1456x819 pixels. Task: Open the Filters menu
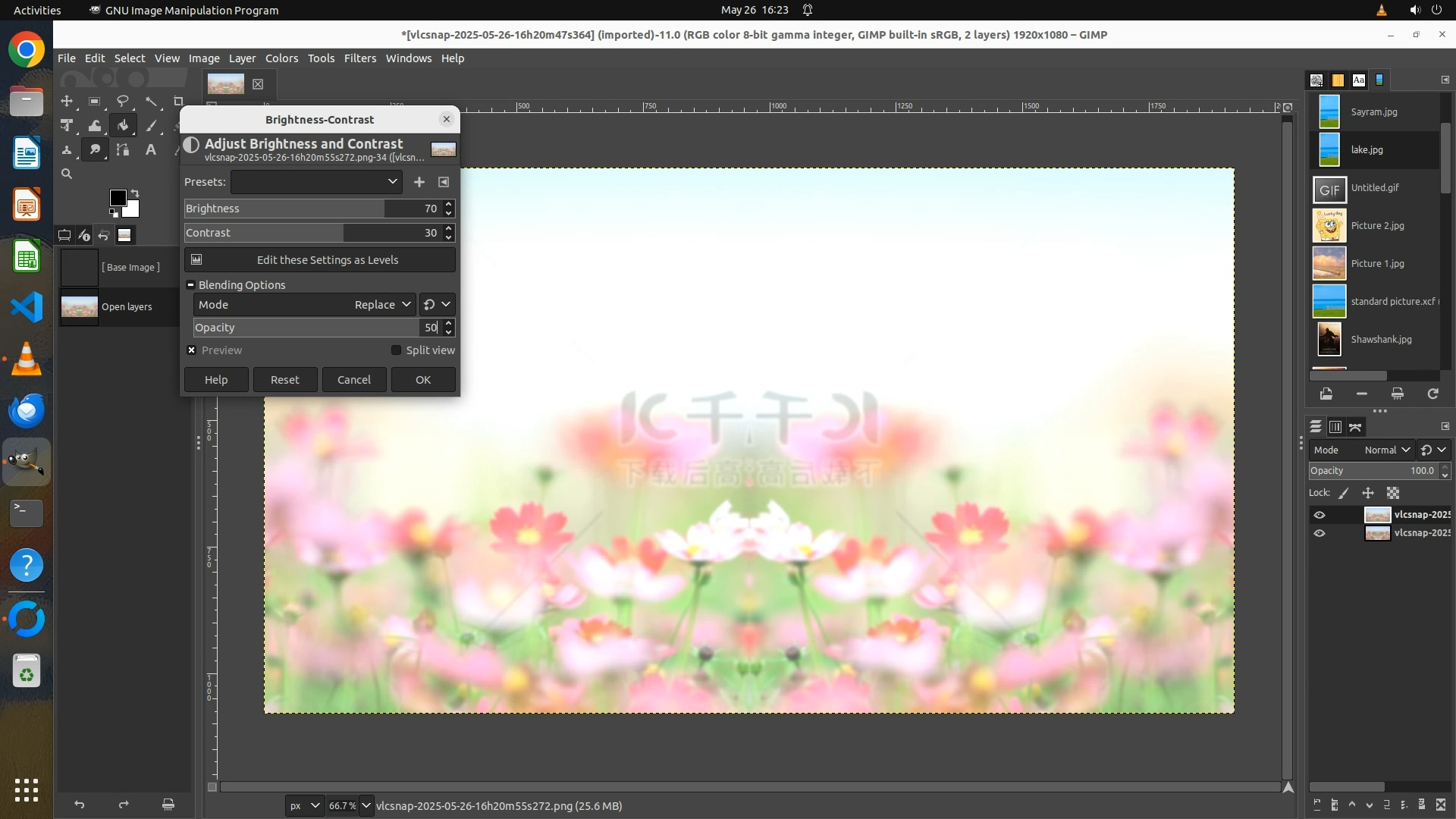click(359, 58)
